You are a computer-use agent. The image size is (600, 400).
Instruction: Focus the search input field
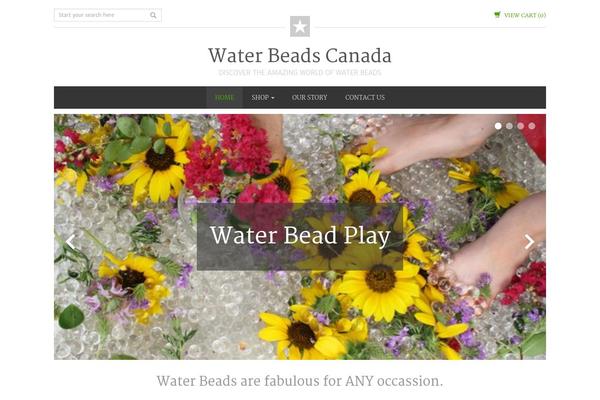(102, 15)
